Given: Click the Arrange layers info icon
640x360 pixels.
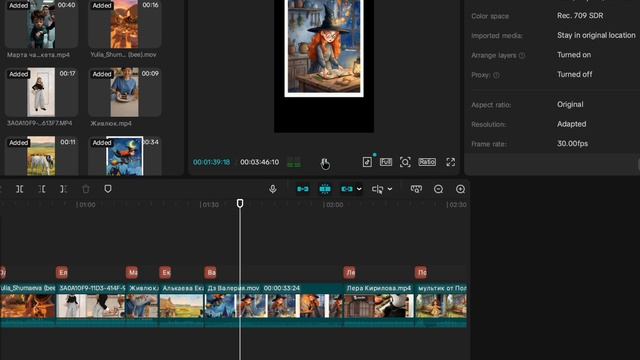Looking at the screenshot, I should coord(522,56).
